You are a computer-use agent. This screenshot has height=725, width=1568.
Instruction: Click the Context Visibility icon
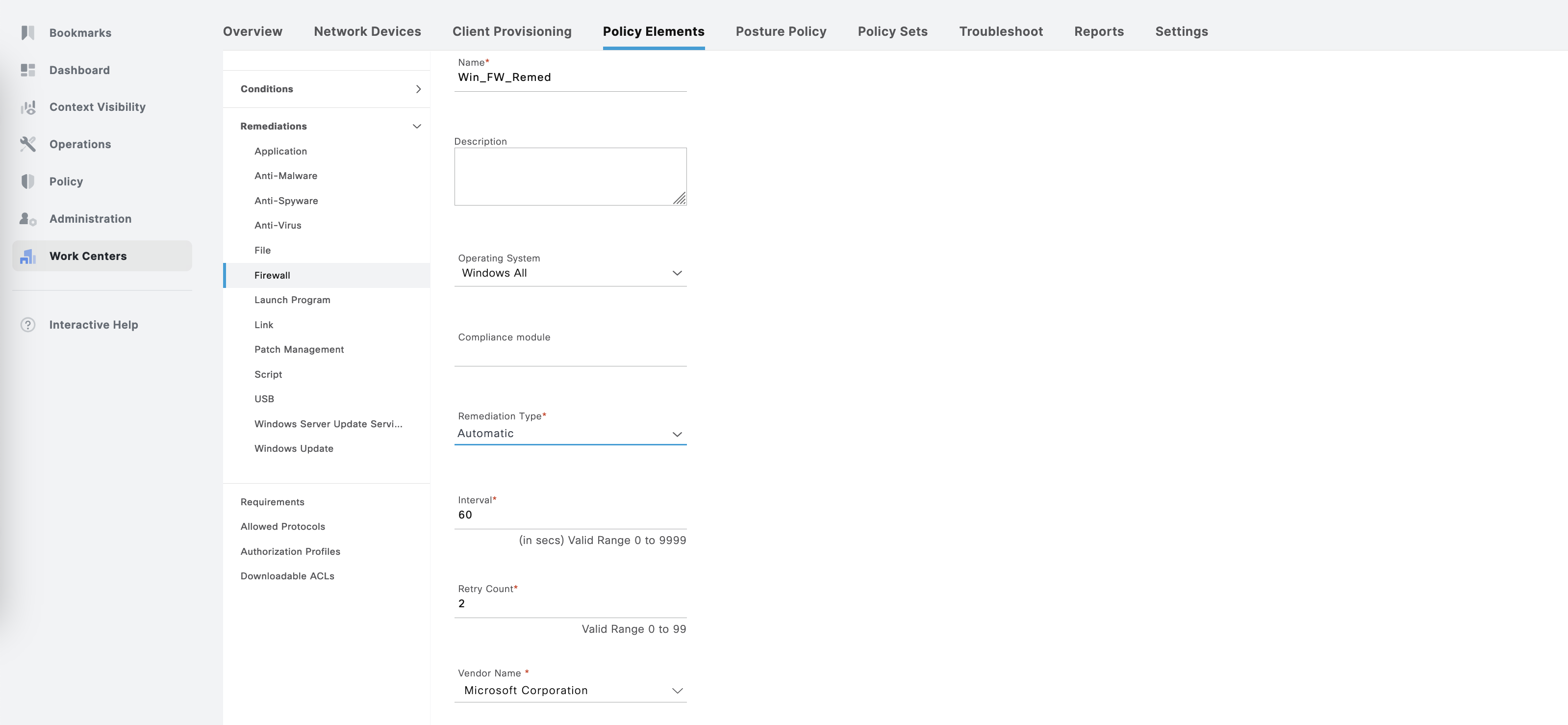tap(27, 107)
